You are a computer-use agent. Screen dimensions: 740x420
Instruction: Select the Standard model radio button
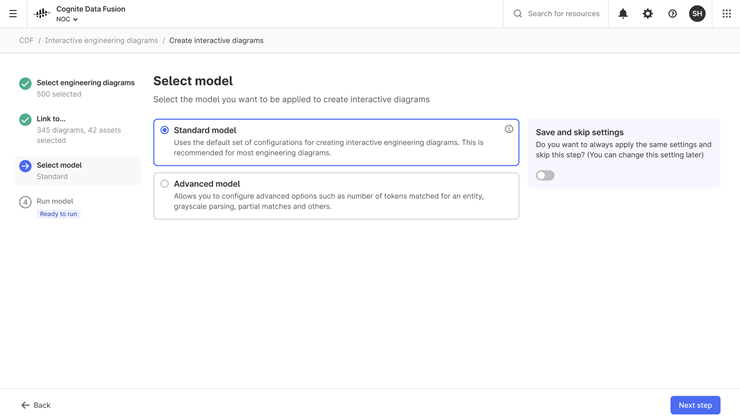click(164, 130)
